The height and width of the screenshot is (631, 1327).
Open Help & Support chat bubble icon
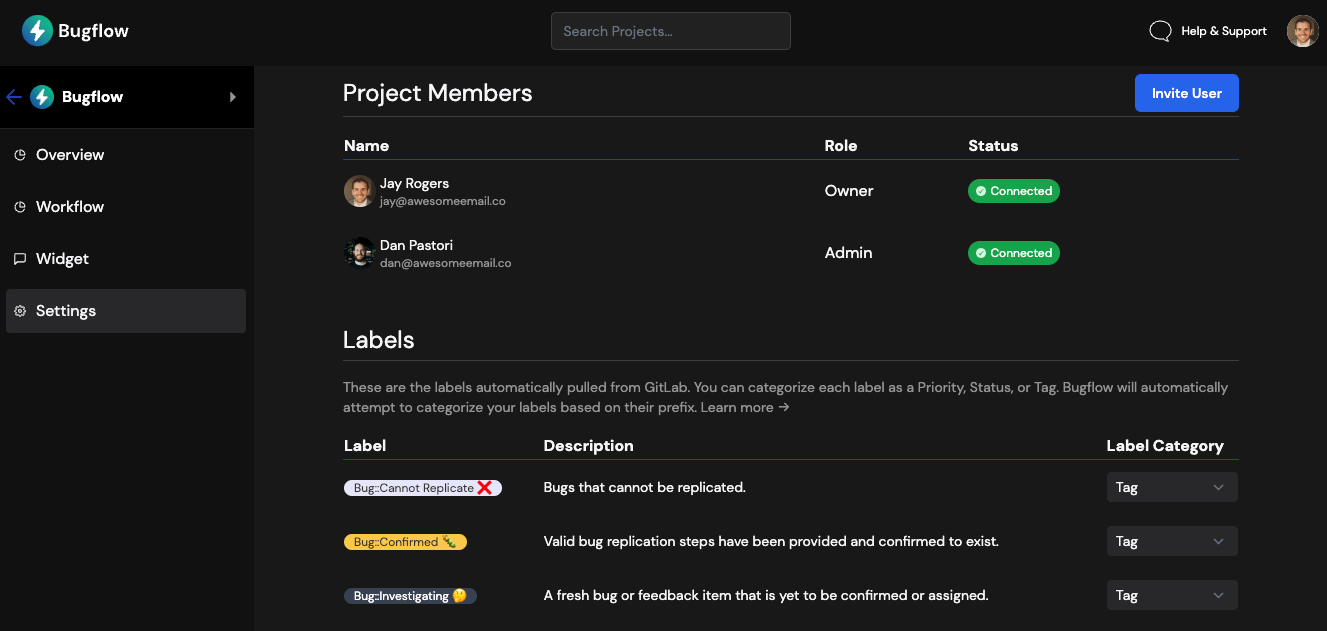pyautogui.click(x=1160, y=31)
